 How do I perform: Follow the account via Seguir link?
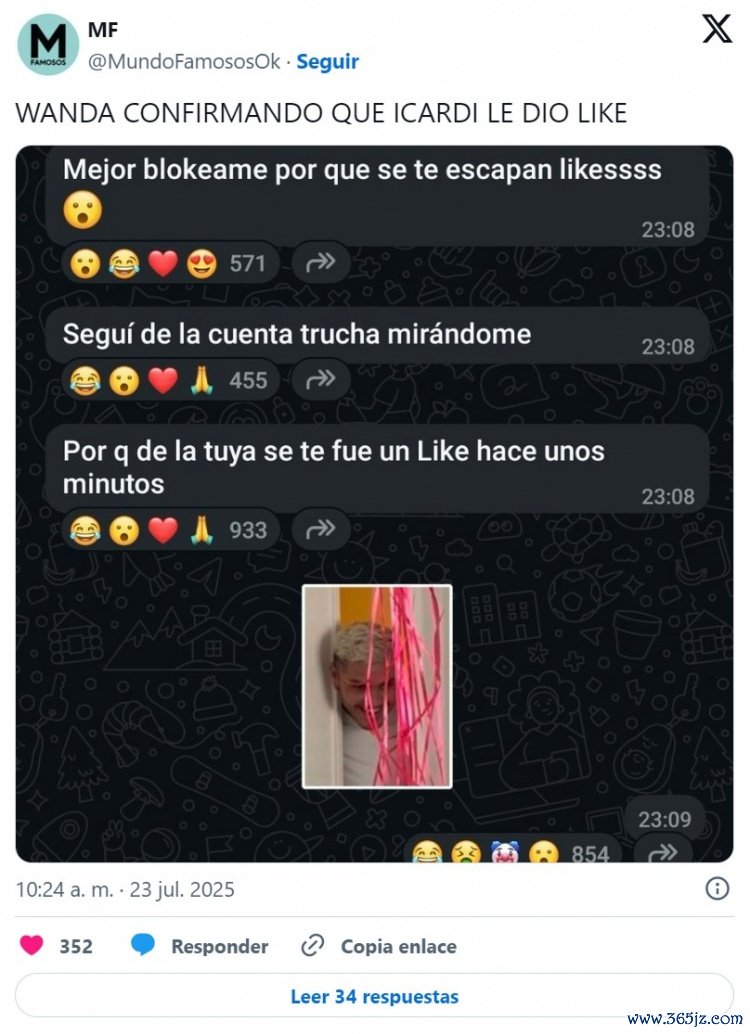pos(327,61)
